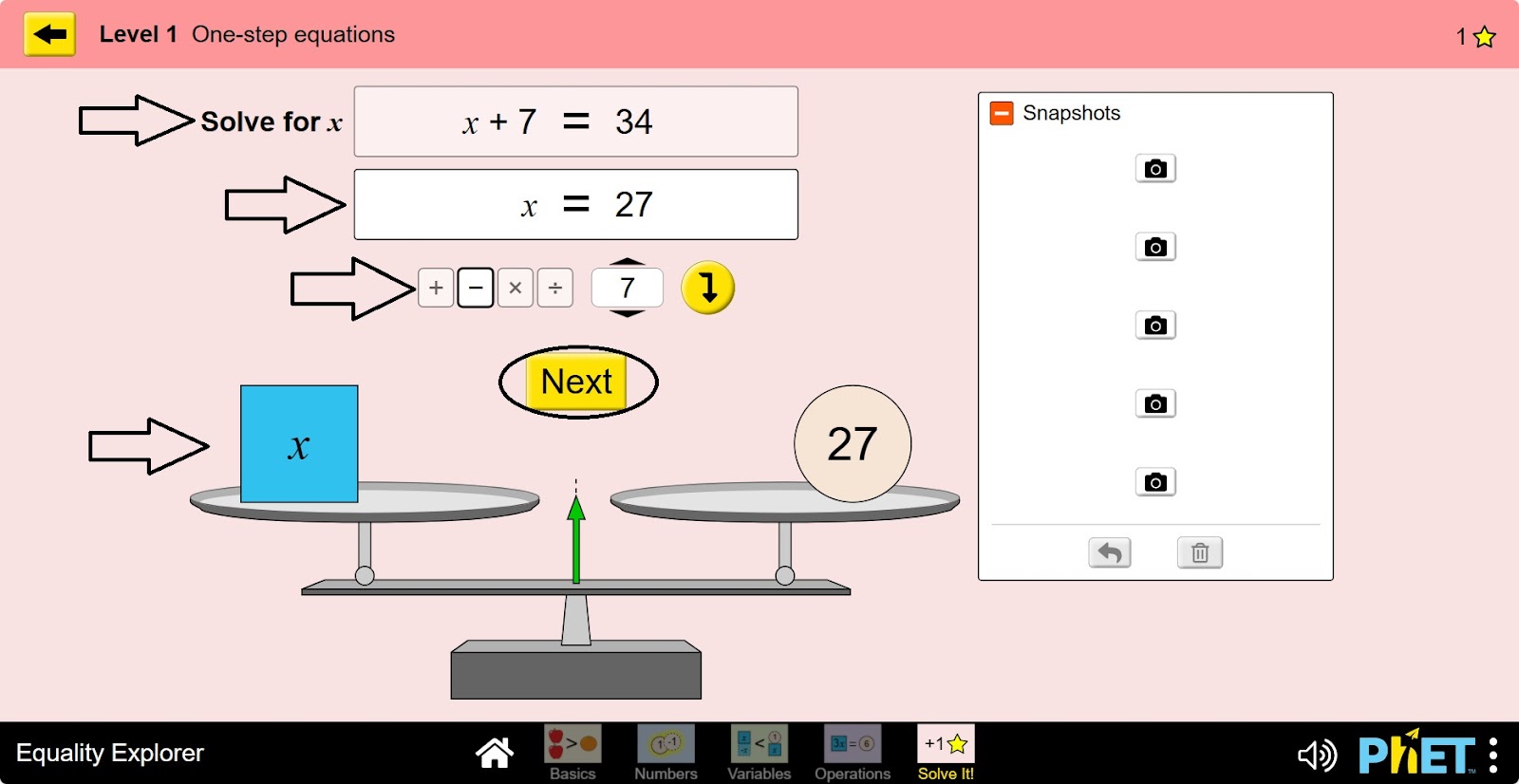Apply operation with yellow down-arrow button

[x=707, y=288]
